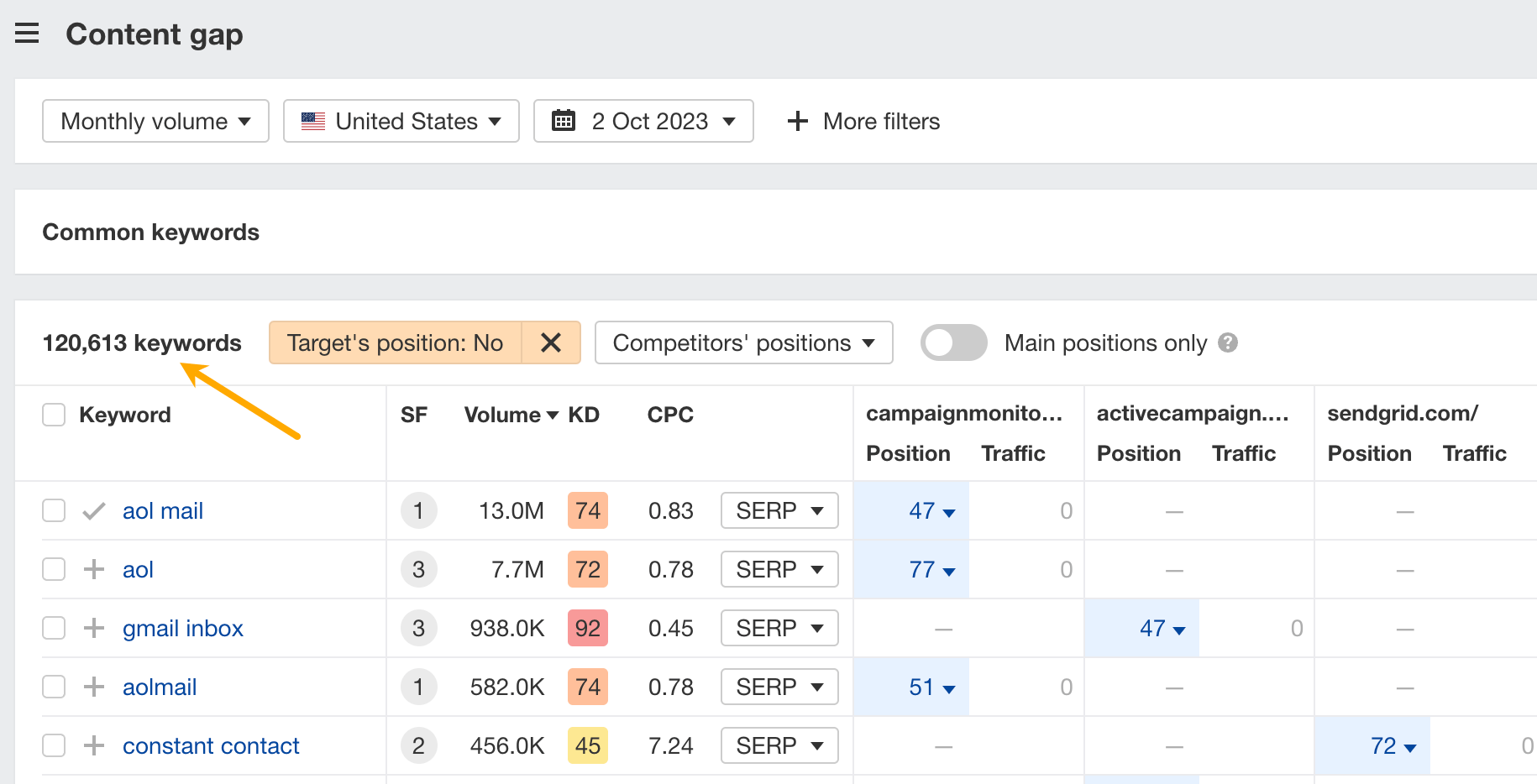Open the Competitors' positions dropdown
The image size is (1537, 784).
(x=742, y=342)
